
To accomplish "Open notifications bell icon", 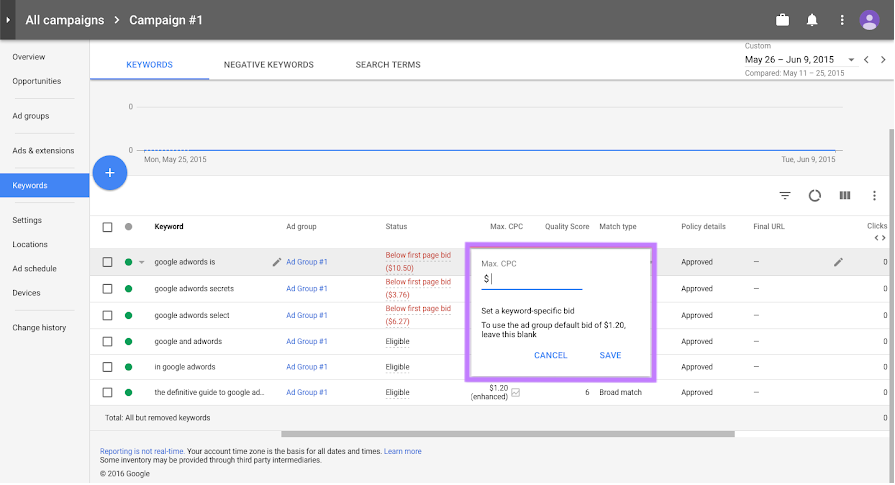I will click(812, 20).
